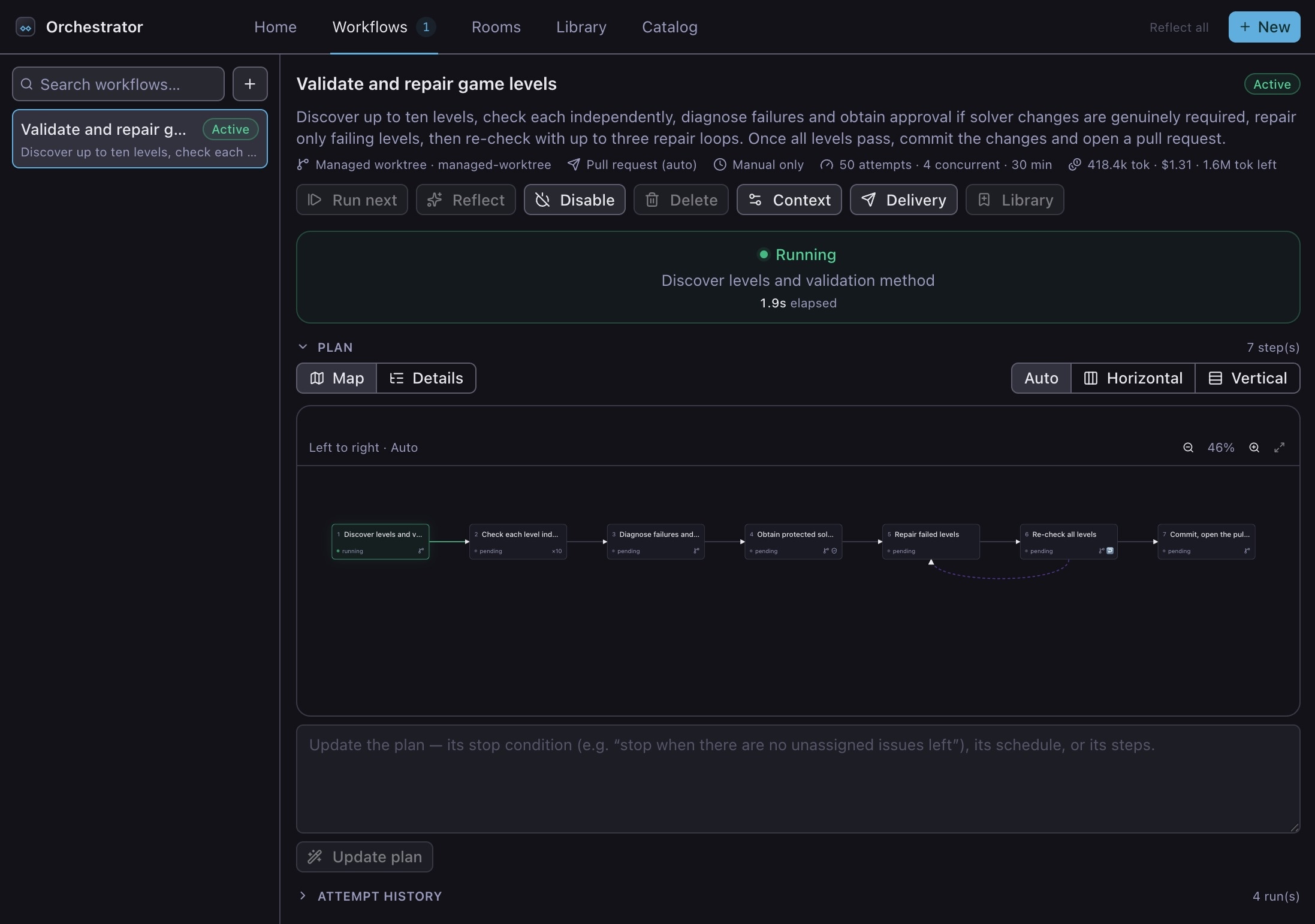Click the attempts gauge icon

click(x=827, y=164)
